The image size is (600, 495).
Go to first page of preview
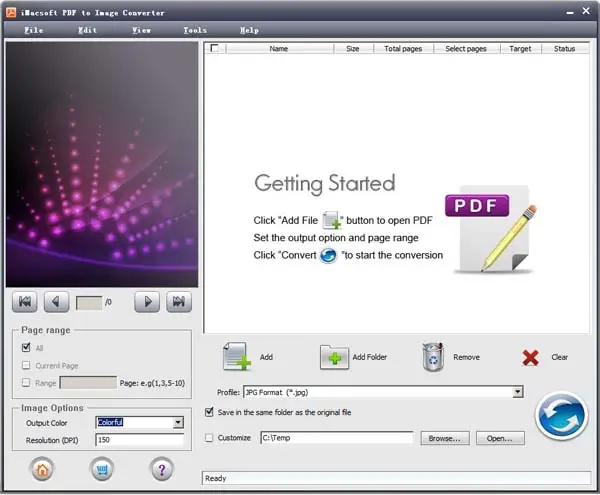[x=25, y=302]
